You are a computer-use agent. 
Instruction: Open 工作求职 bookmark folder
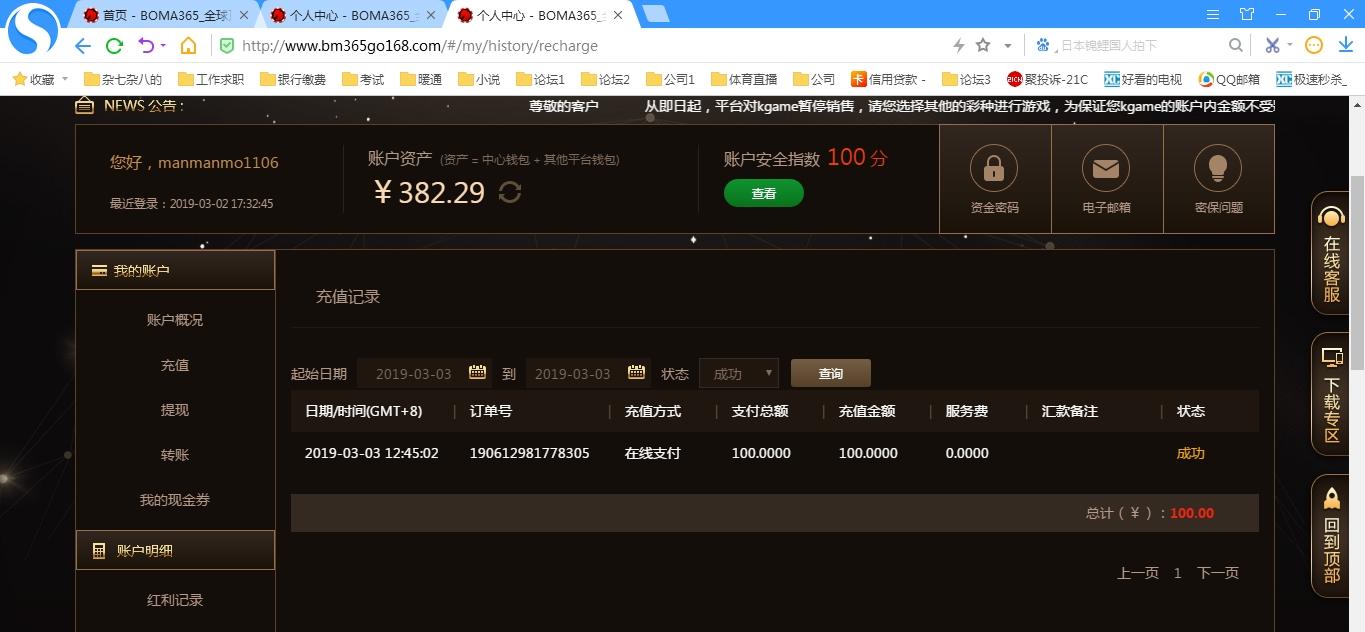tap(211, 79)
